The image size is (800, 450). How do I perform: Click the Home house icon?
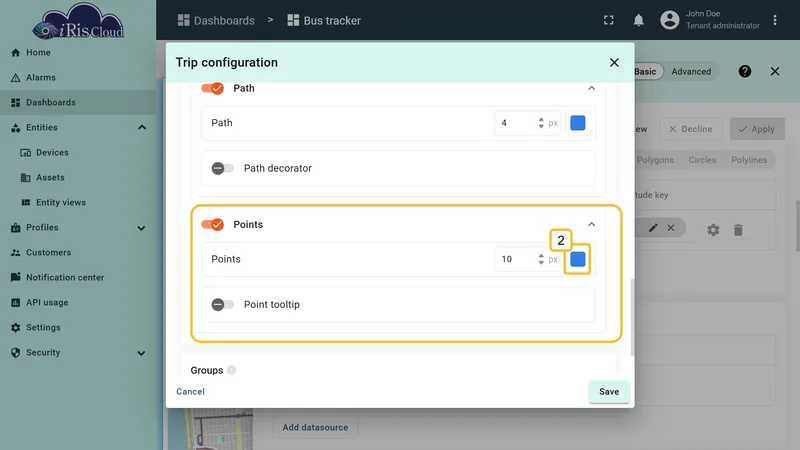coord(15,53)
